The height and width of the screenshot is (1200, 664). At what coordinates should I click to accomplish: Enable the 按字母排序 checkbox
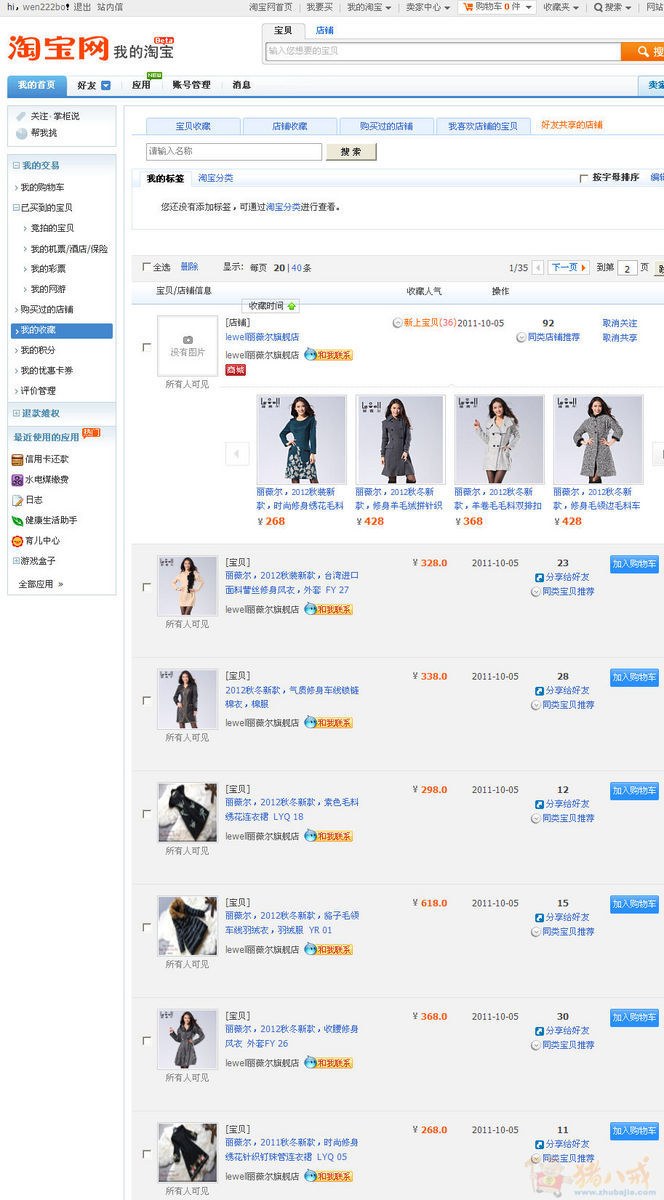click(x=584, y=178)
